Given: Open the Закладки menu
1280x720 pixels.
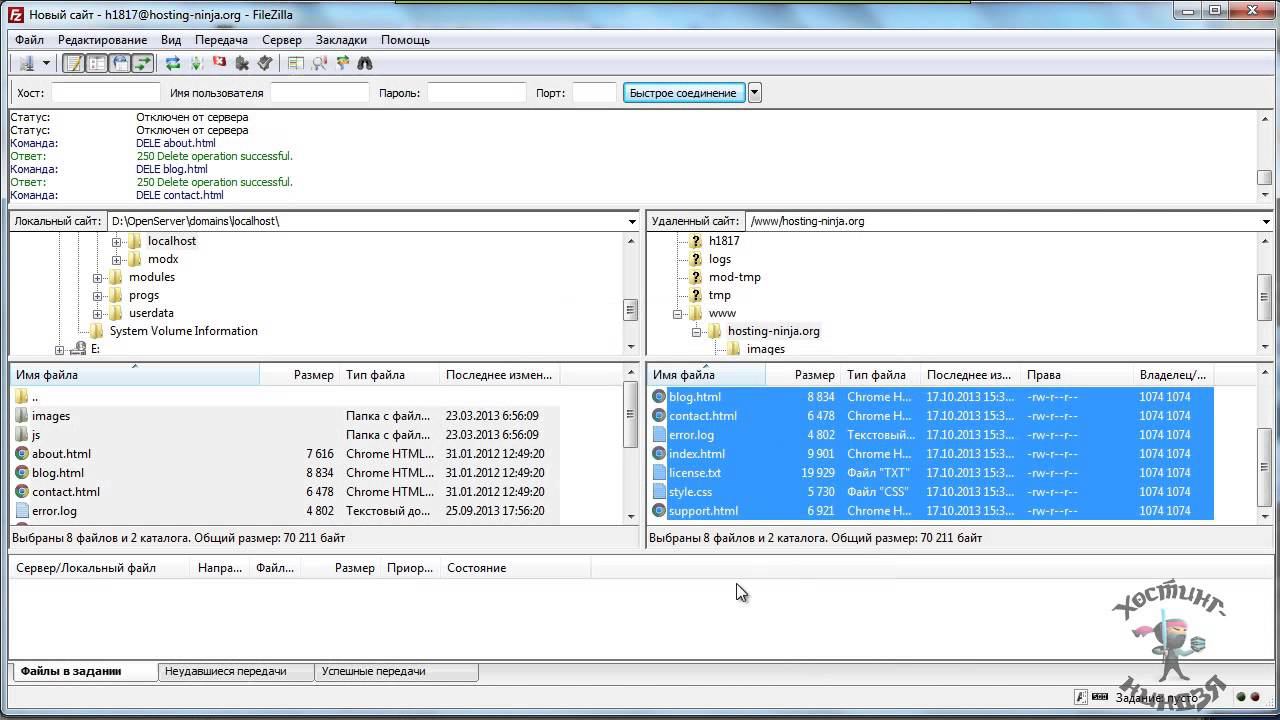Looking at the screenshot, I should (x=341, y=40).
